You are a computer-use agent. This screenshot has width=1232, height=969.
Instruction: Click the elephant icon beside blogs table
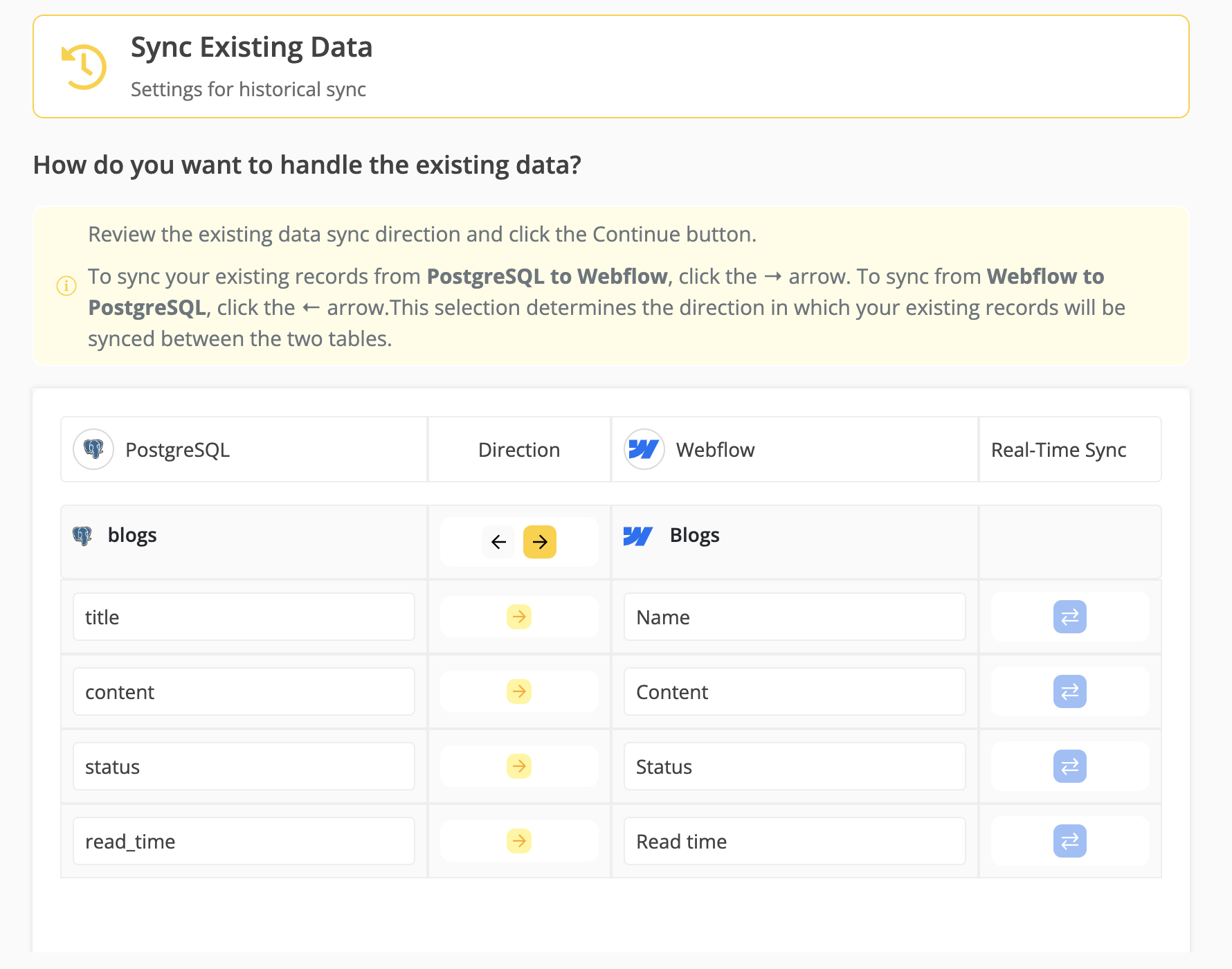(82, 536)
